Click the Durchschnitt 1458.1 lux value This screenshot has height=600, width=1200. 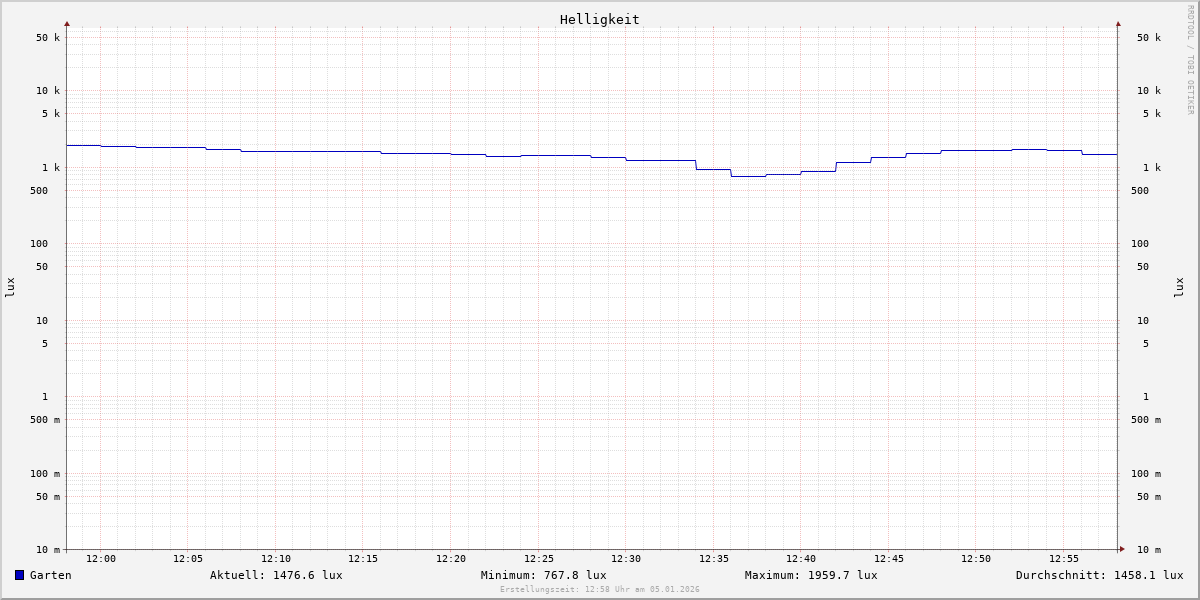1099,575
